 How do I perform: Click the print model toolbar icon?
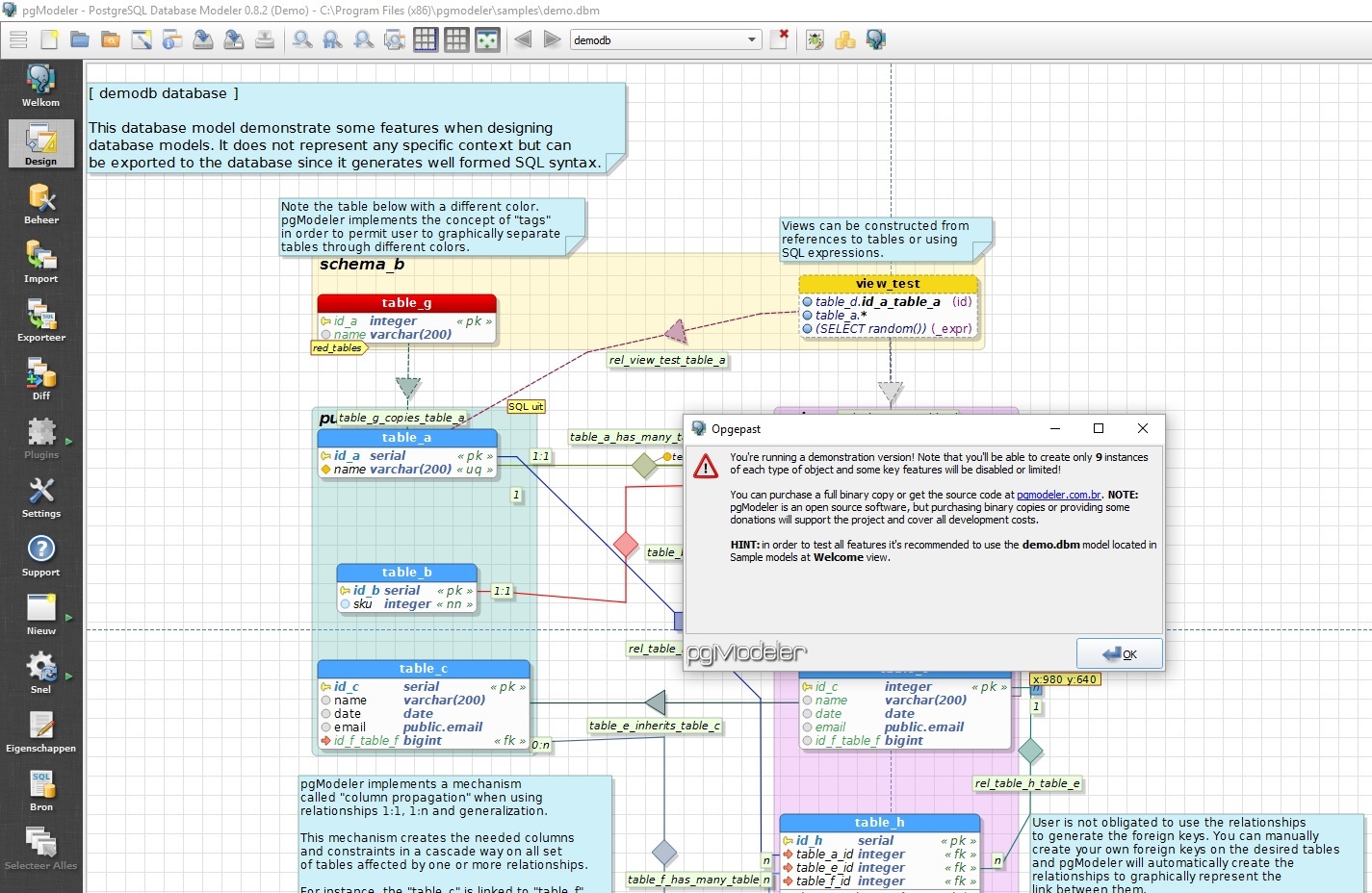265,39
